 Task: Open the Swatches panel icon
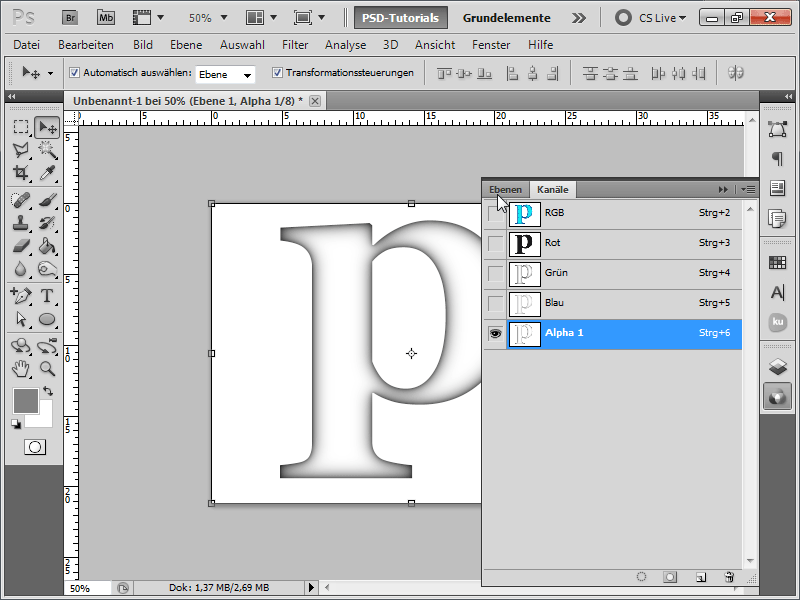(777, 263)
